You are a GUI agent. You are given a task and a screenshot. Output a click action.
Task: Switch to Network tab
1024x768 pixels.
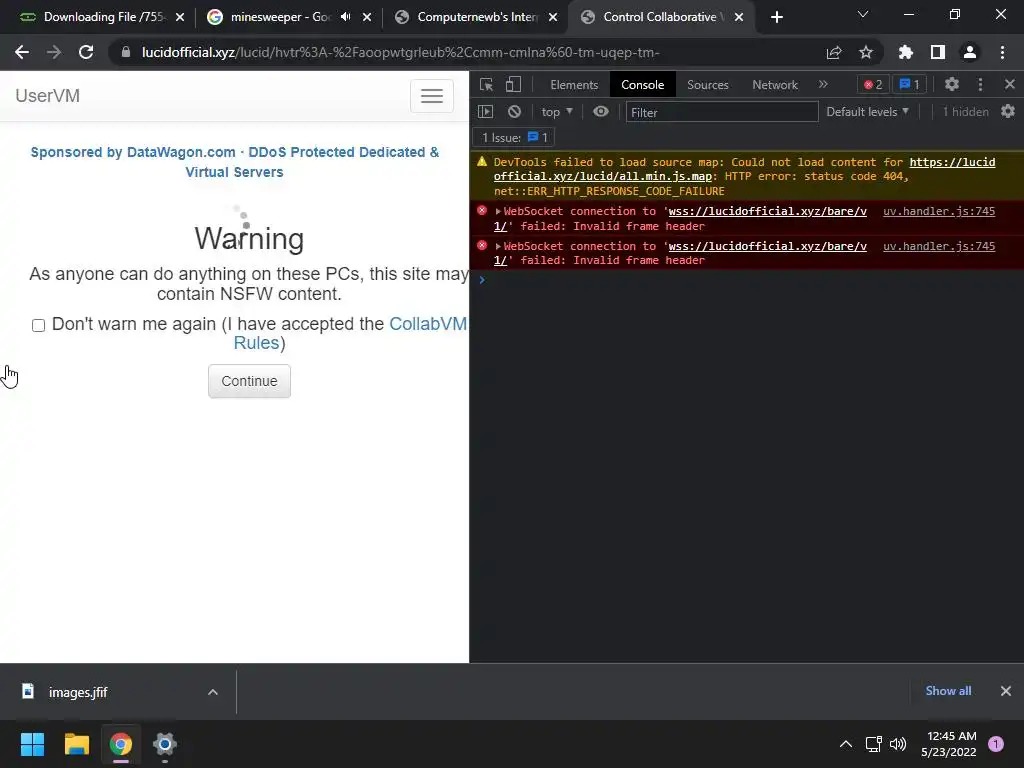[x=775, y=85]
